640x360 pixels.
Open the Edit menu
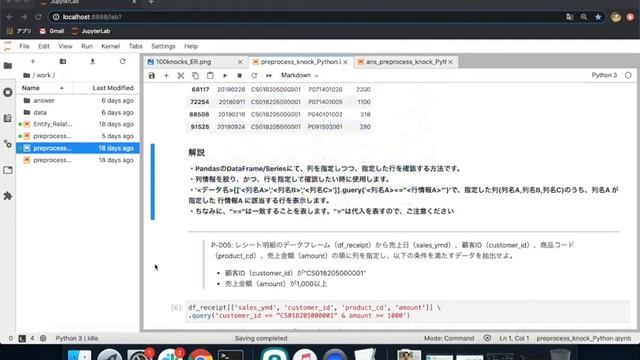[x=44, y=46]
